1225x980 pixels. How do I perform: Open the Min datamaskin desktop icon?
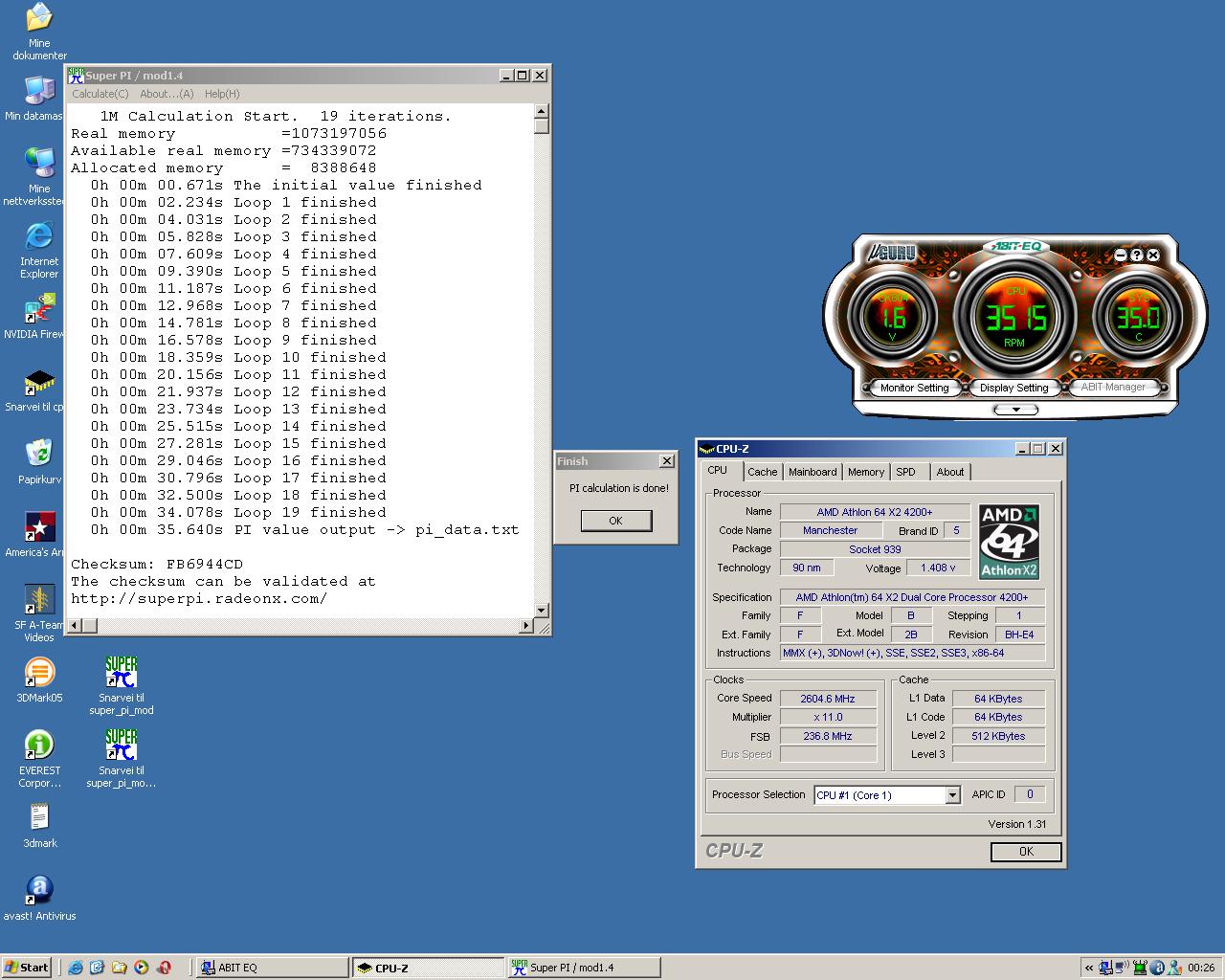39,99
